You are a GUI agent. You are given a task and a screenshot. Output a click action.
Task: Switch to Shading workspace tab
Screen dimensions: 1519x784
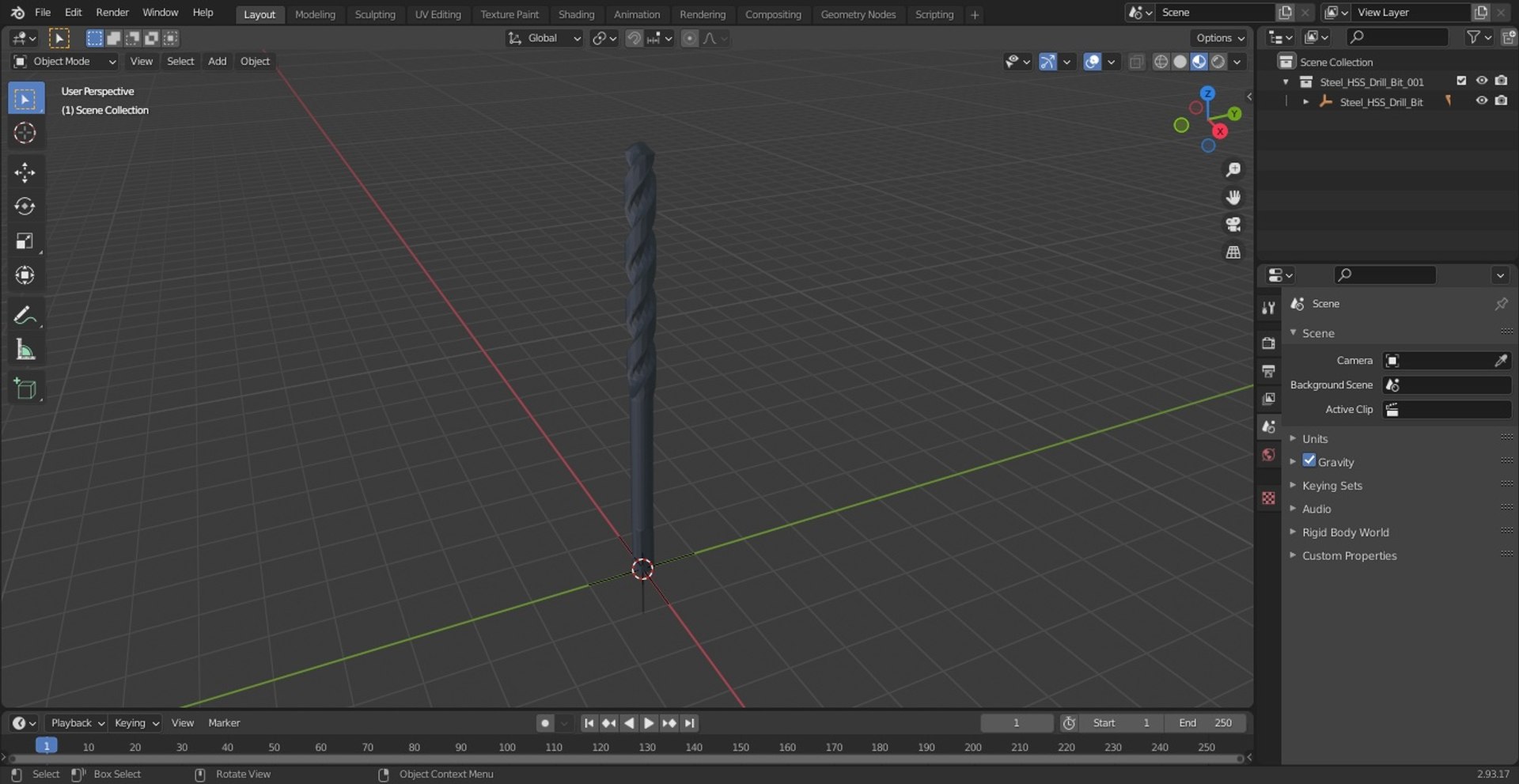(x=576, y=14)
